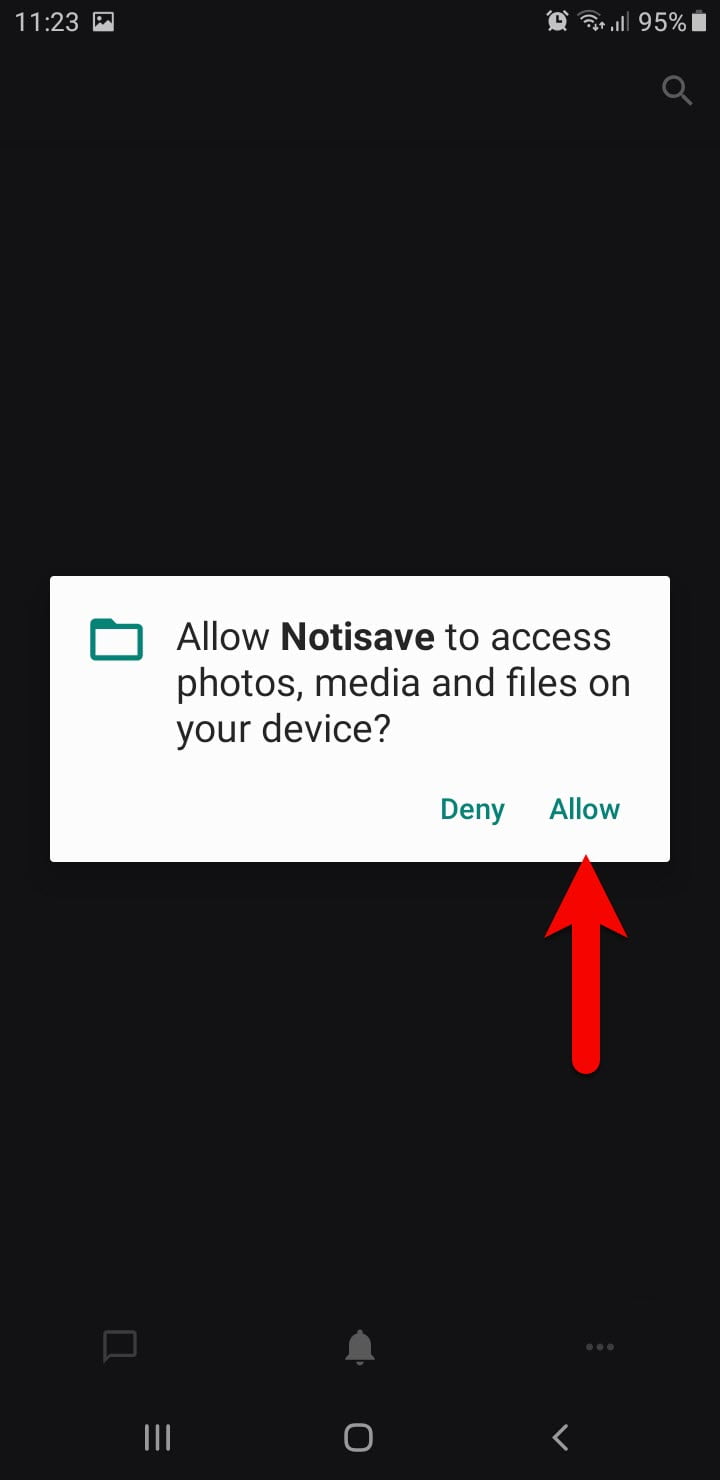Image resolution: width=720 pixels, height=1480 pixels.
Task: Tap the bold Notisave name in dialog
Action: pos(358,637)
